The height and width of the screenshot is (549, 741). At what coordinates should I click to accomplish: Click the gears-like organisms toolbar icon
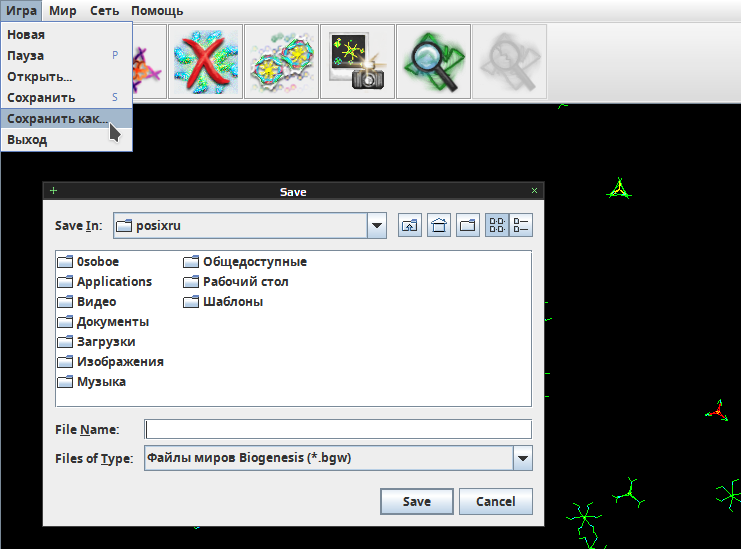282,62
